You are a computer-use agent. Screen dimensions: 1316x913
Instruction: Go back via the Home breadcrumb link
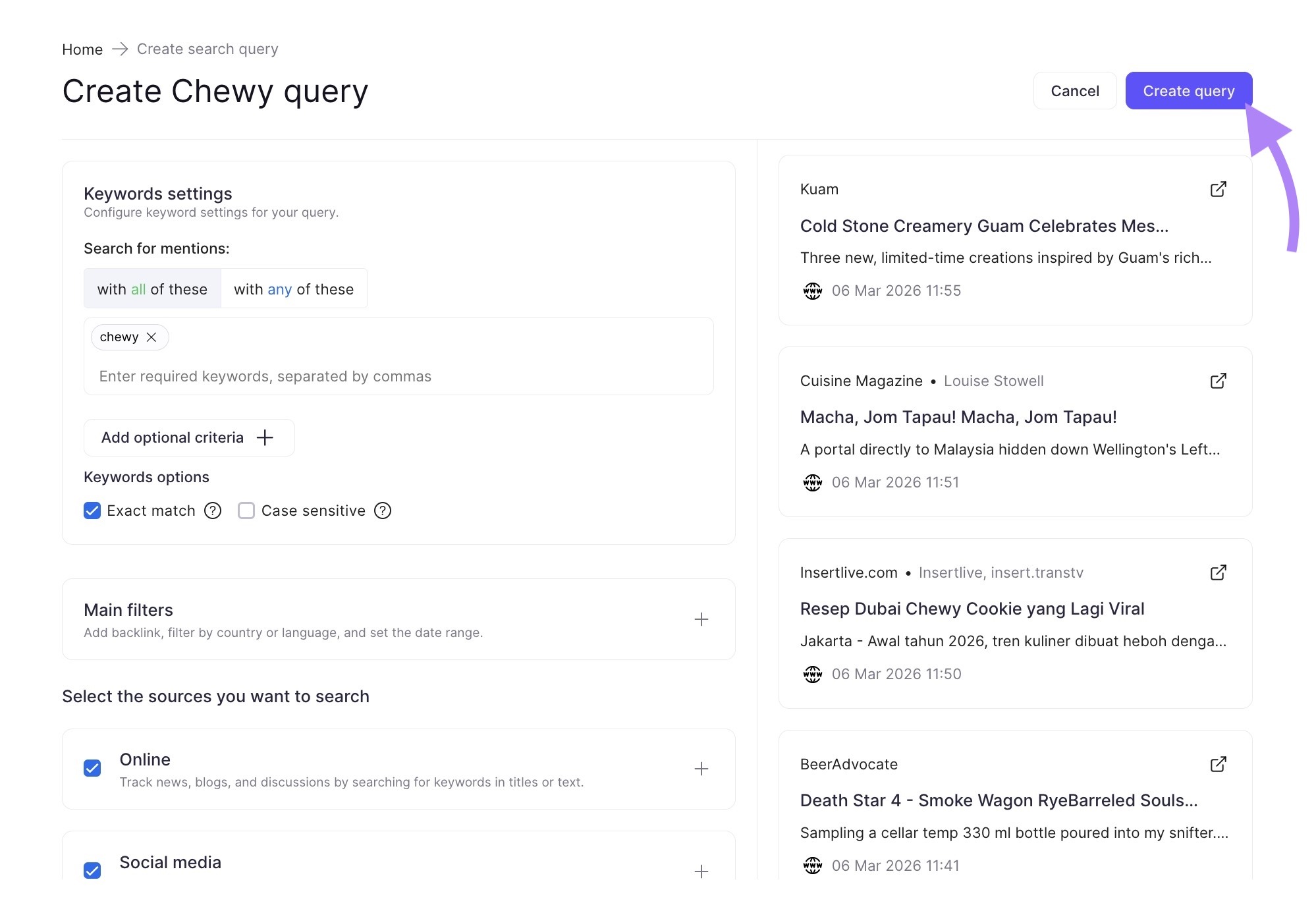tap(82, 49)
